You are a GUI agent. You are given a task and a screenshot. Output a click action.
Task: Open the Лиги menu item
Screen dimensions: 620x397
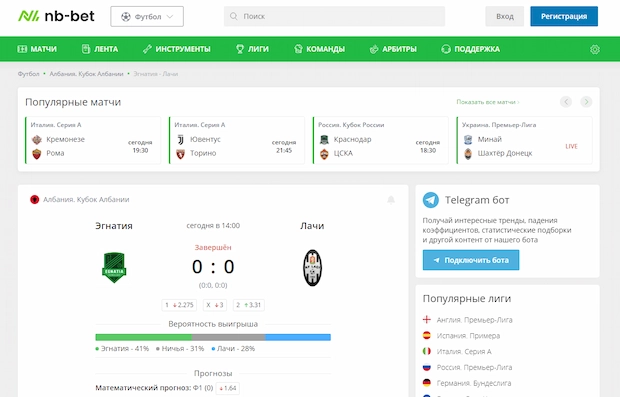(252, 49)
